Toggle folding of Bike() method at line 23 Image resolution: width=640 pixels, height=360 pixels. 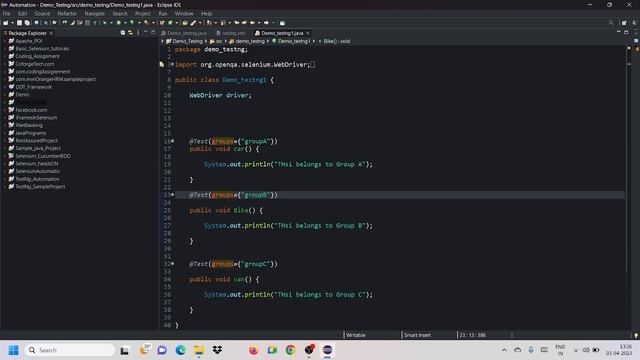172,195
